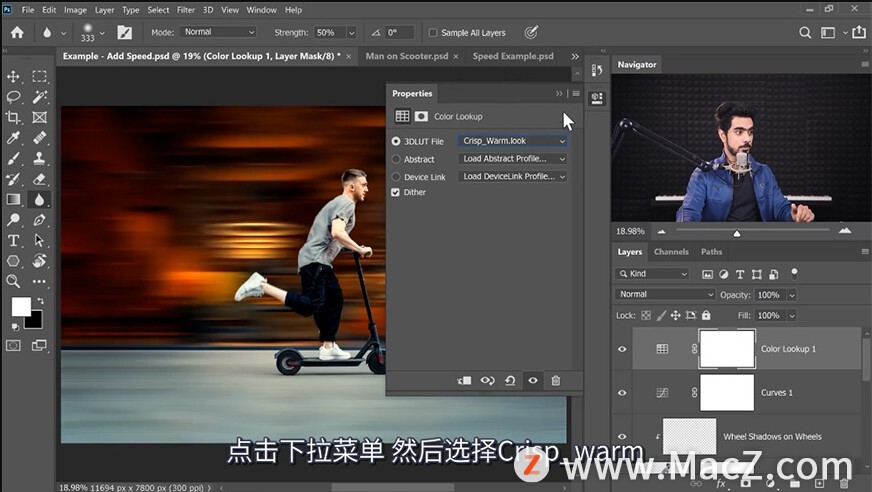Select the Magic Wand tool

(x=39, y=97)
